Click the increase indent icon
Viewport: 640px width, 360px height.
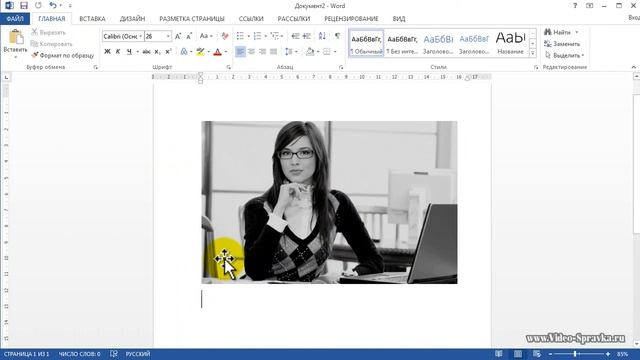click(x=307, y=36)
